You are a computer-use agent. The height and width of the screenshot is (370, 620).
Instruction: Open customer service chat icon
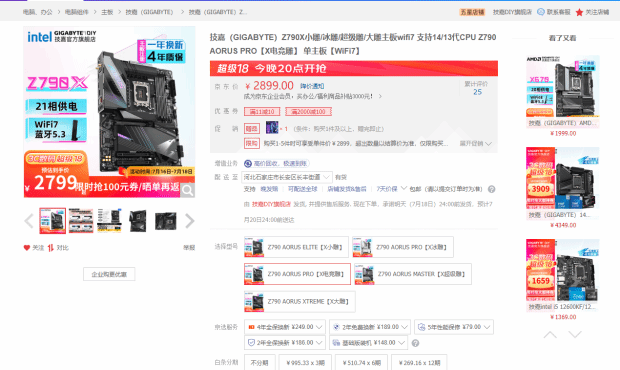(541, 12)
